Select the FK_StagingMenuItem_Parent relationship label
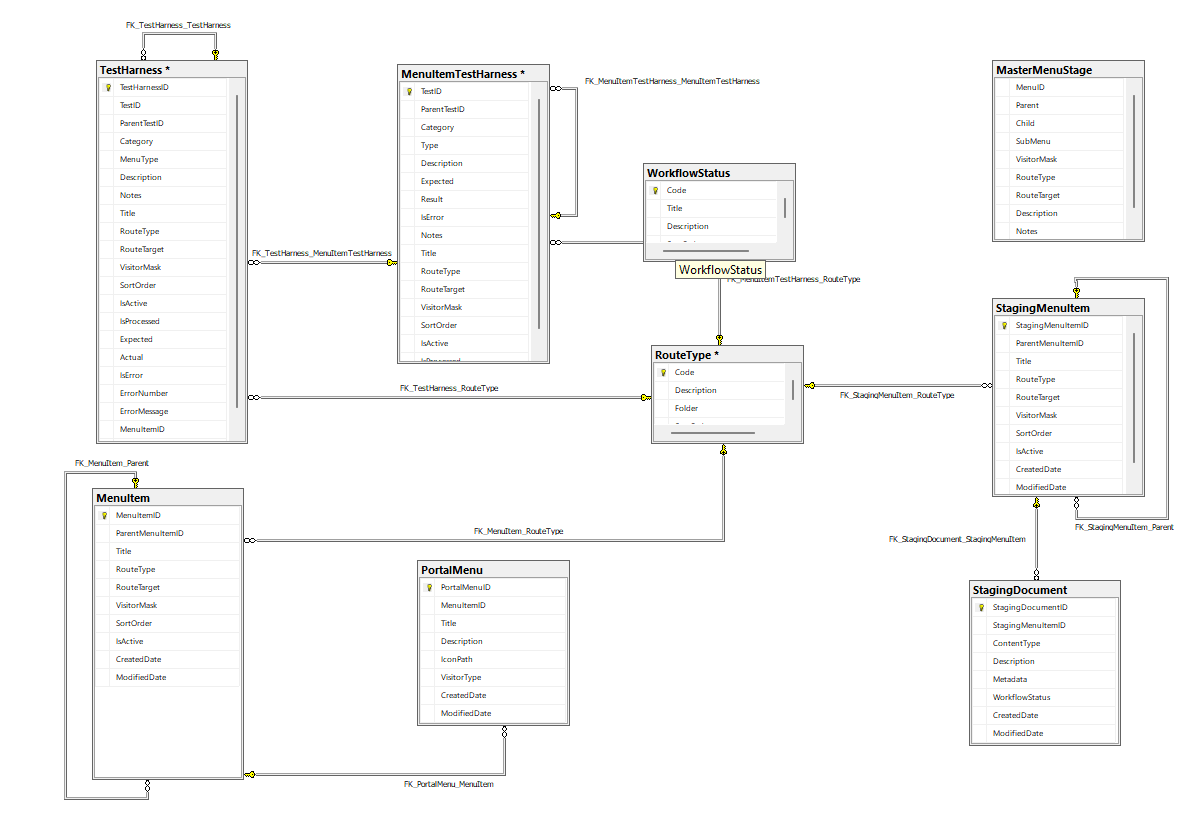1193x831 pixels. 1124,527
